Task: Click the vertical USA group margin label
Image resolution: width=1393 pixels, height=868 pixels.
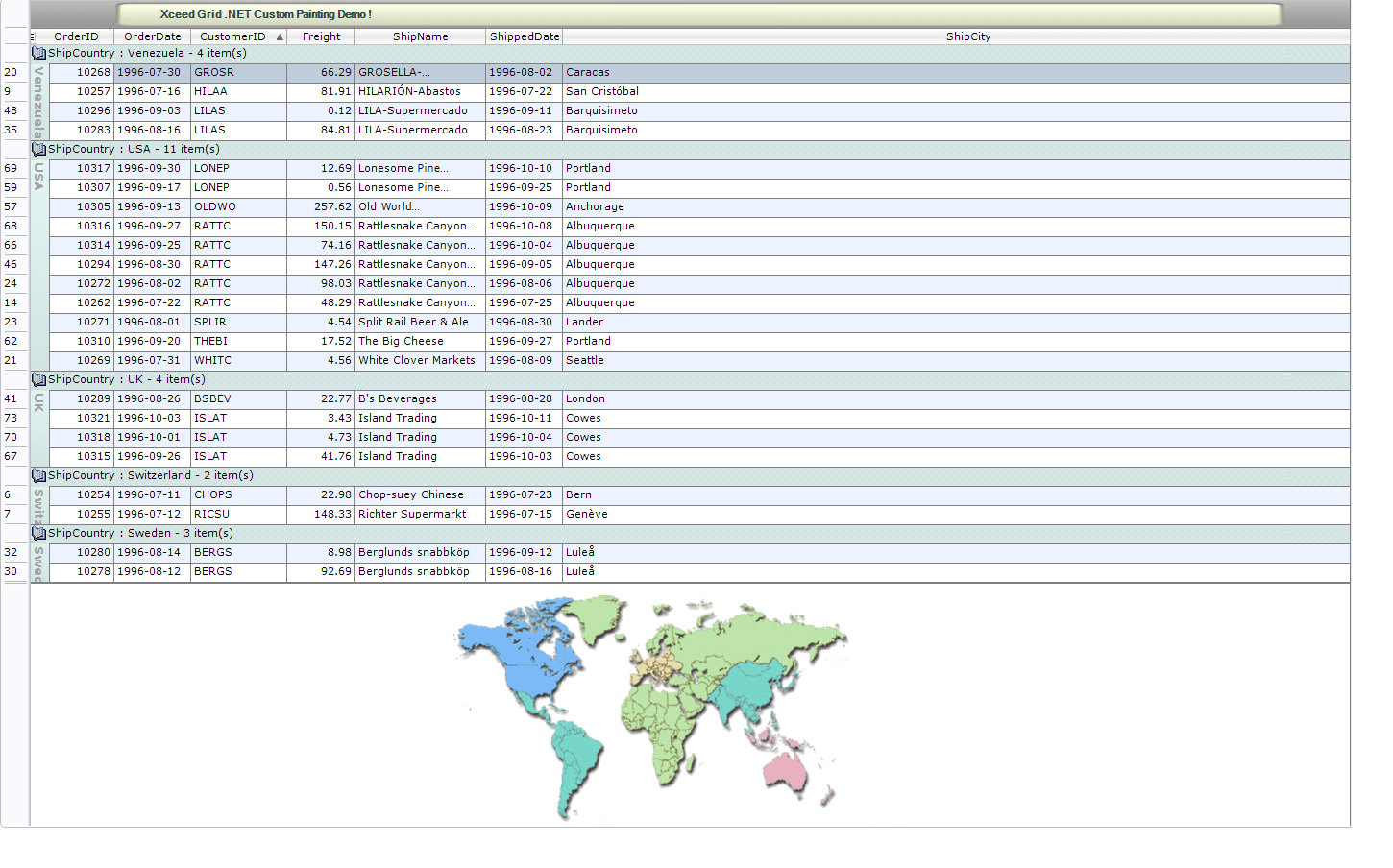Action: (39, 265)
